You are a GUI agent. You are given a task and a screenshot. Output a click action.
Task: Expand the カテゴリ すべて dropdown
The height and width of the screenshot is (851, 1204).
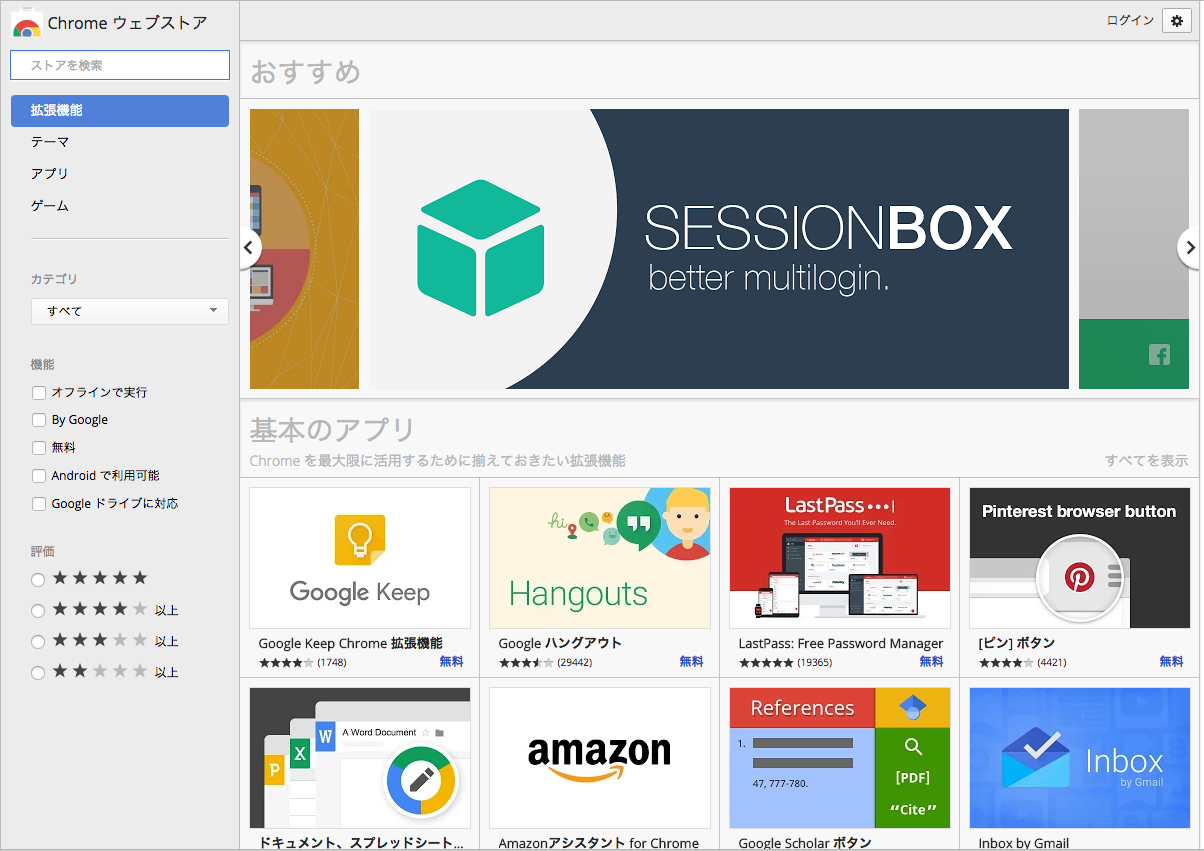click(130, 311)
